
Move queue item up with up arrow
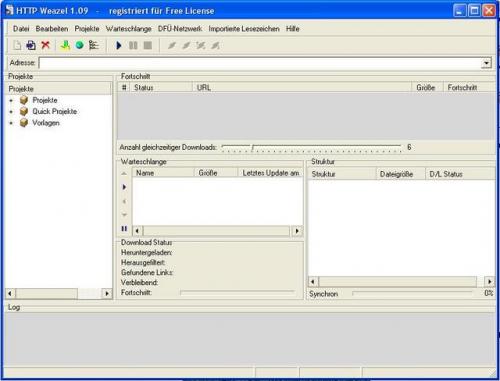click(124, 174)
